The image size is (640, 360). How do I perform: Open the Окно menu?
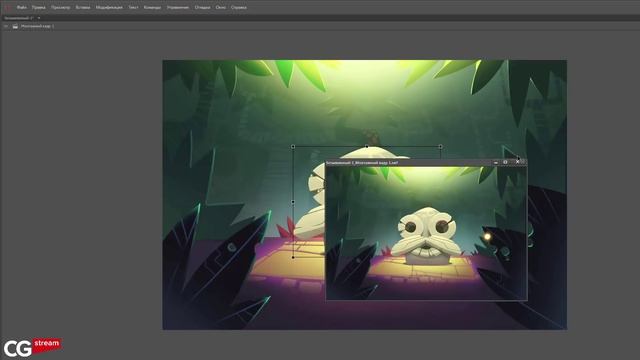[x=220, y=7]
